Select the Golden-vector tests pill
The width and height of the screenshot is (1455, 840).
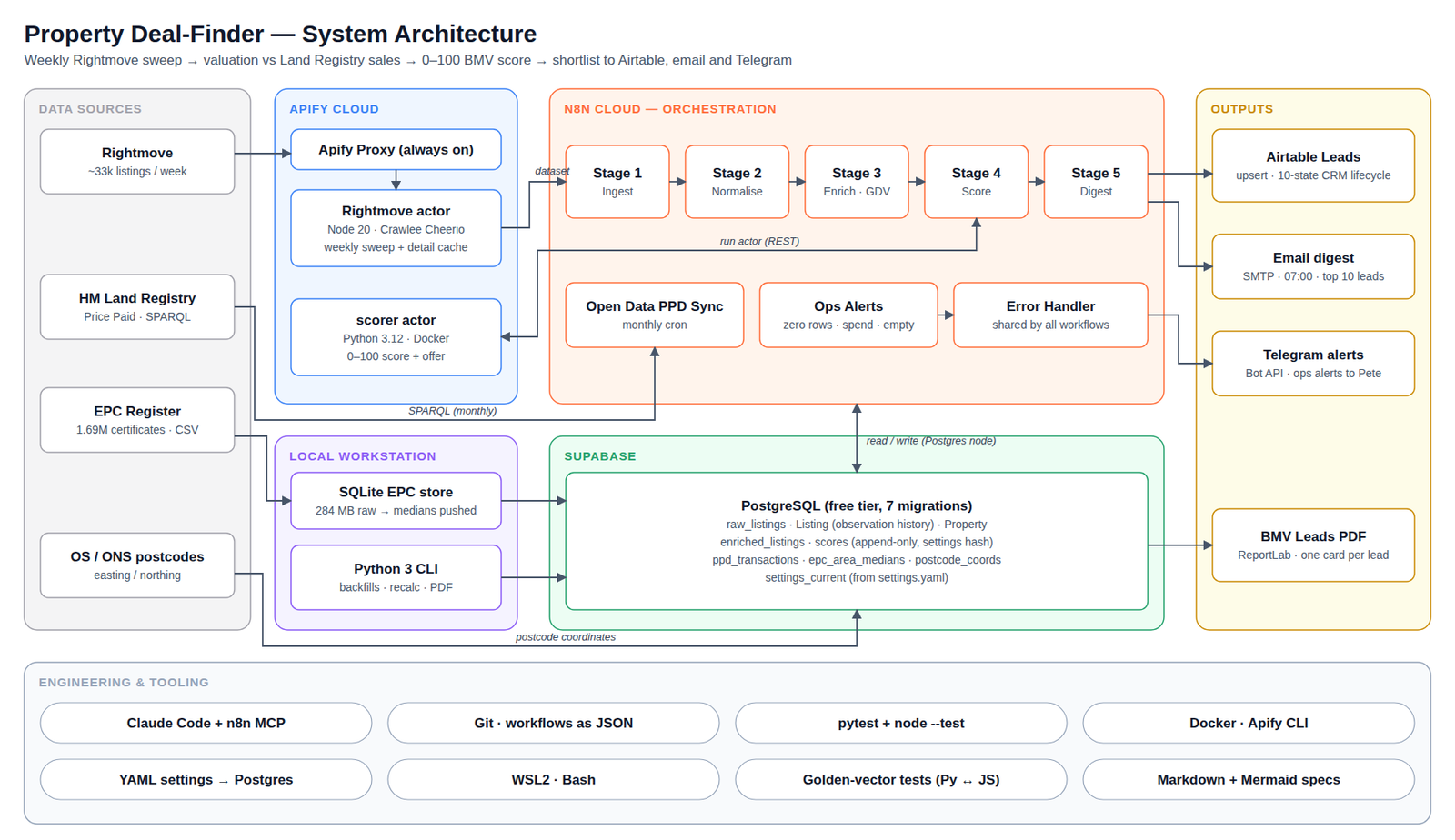tap(901, 779)
